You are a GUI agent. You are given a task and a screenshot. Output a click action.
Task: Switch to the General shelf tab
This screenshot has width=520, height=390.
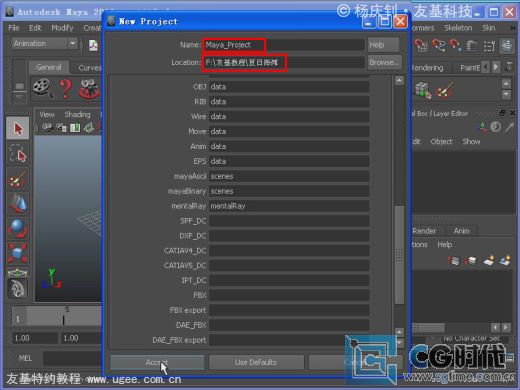click(x=49, y=67)
